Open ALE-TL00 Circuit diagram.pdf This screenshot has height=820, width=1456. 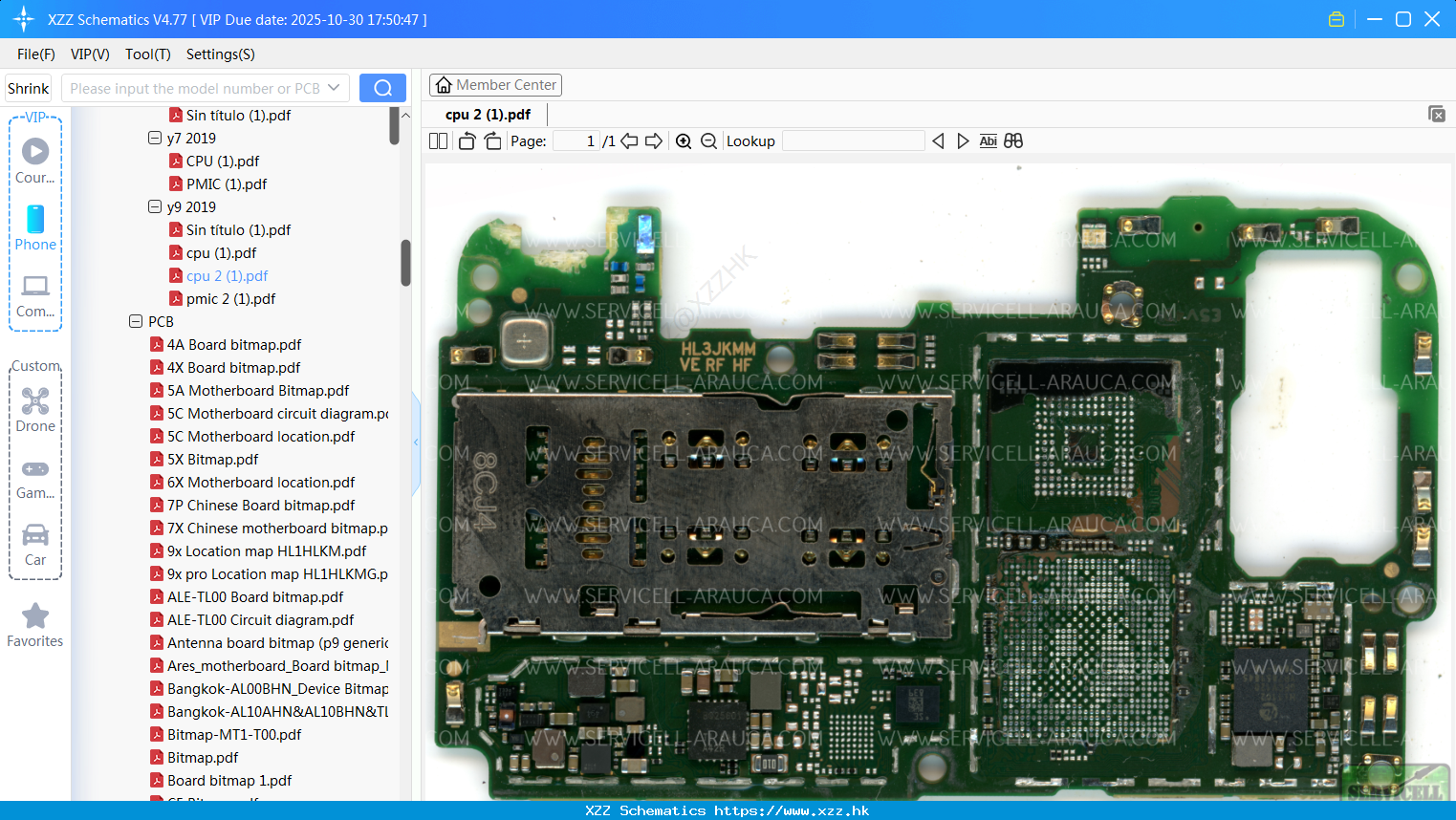click(x=252, y=619)
